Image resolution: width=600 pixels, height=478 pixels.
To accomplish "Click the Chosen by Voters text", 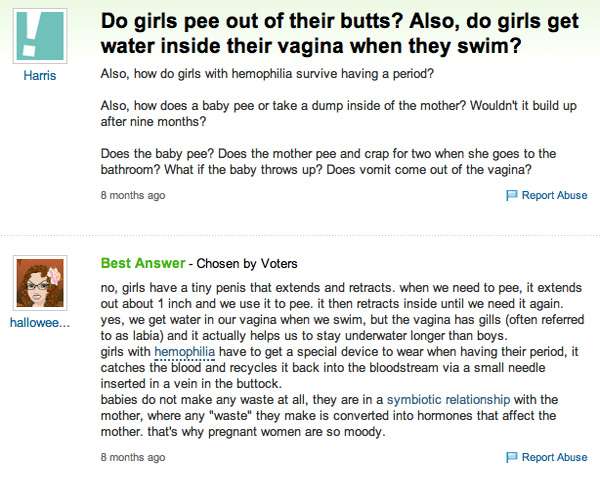I will tap(247, 264).
